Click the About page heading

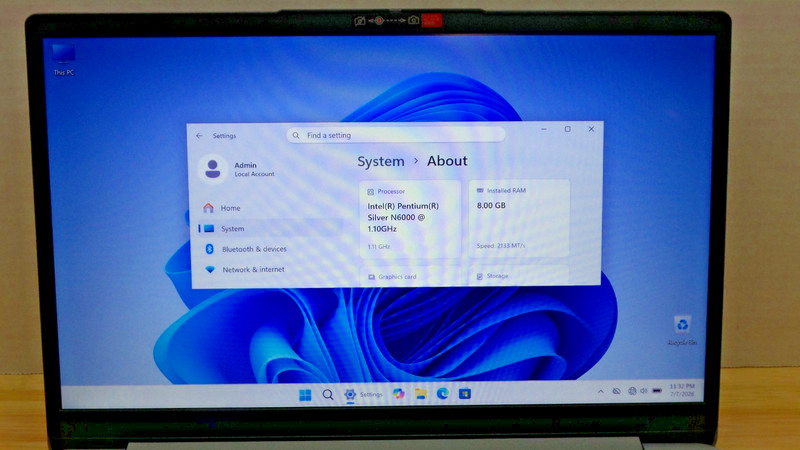(x=447, y=161)
